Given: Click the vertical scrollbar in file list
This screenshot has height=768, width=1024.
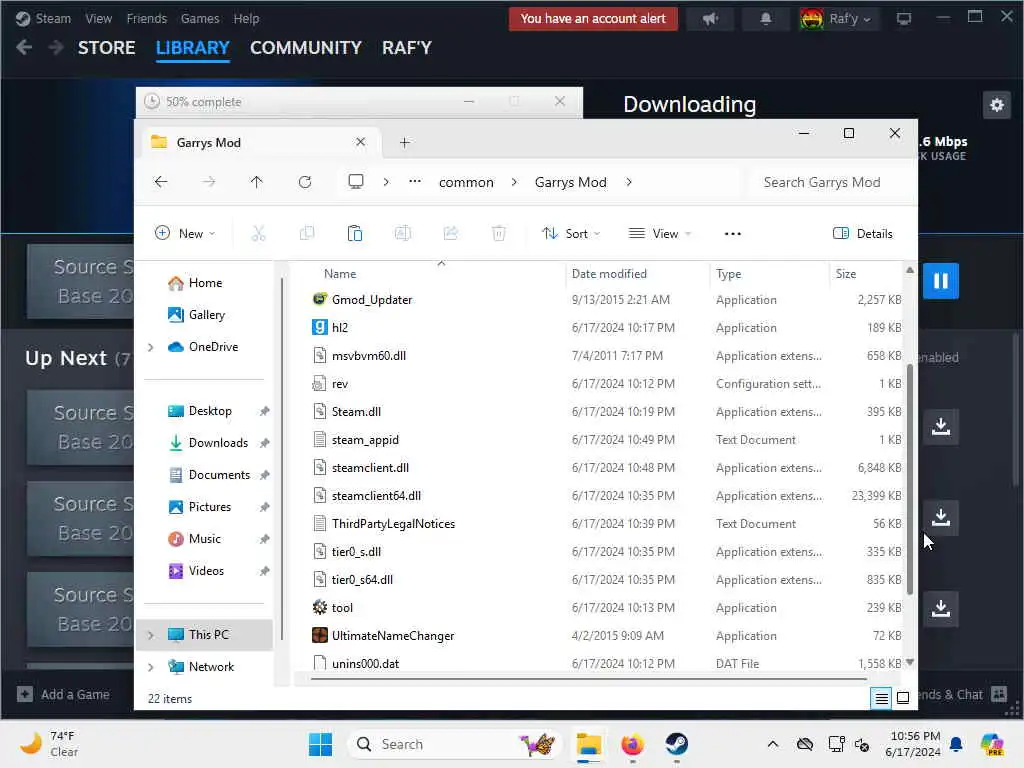Looking at the screenshot, I should pos(910,479).
